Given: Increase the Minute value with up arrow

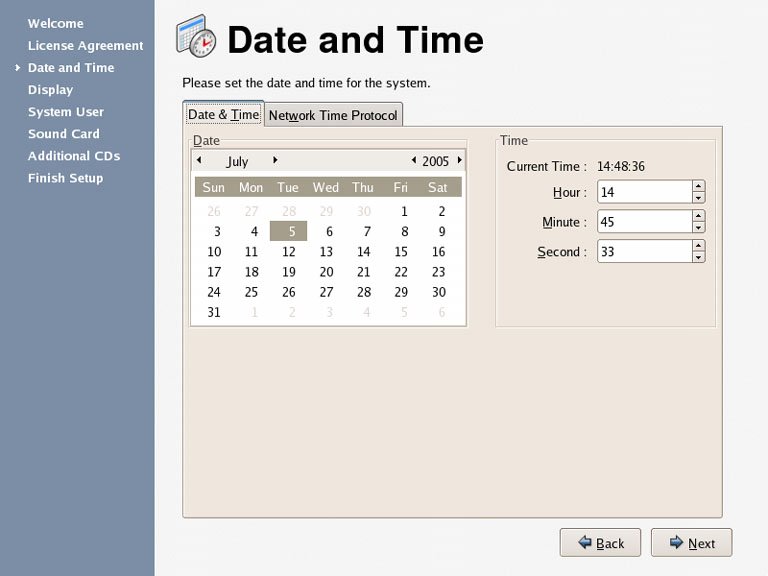Looking at the screenshot, I should pyautogui.click(x=698, y=216).
